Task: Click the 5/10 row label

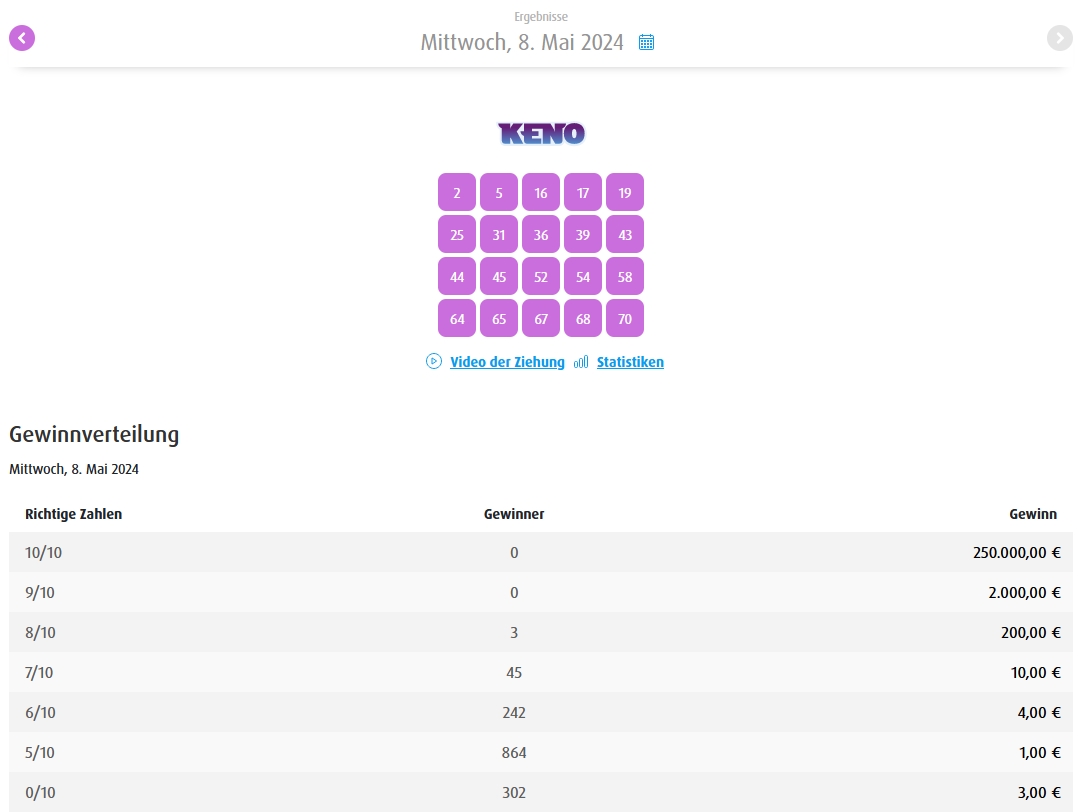Action: (x=40, y=752)
